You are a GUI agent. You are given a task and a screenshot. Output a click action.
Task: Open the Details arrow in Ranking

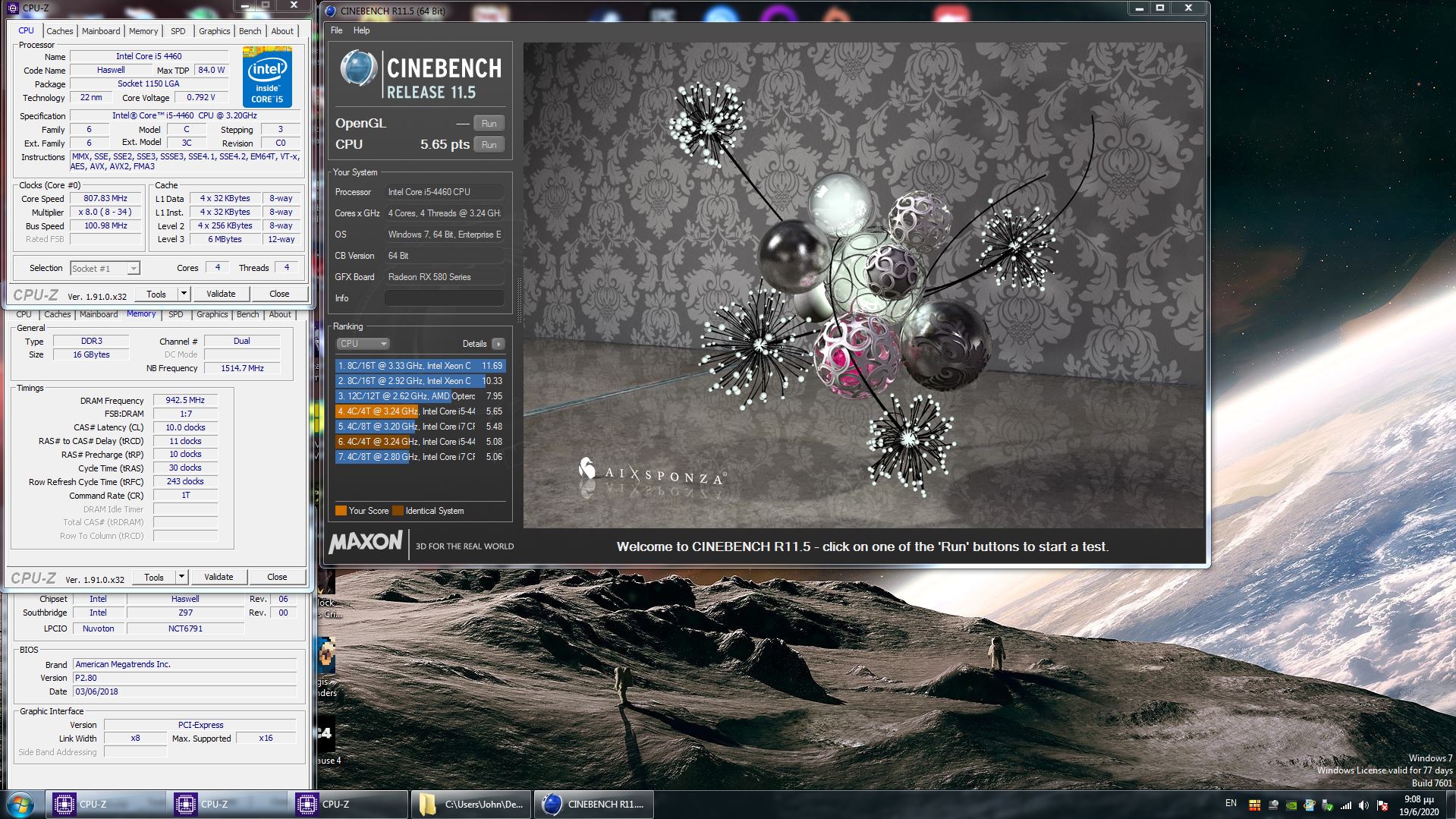[498, 344]
